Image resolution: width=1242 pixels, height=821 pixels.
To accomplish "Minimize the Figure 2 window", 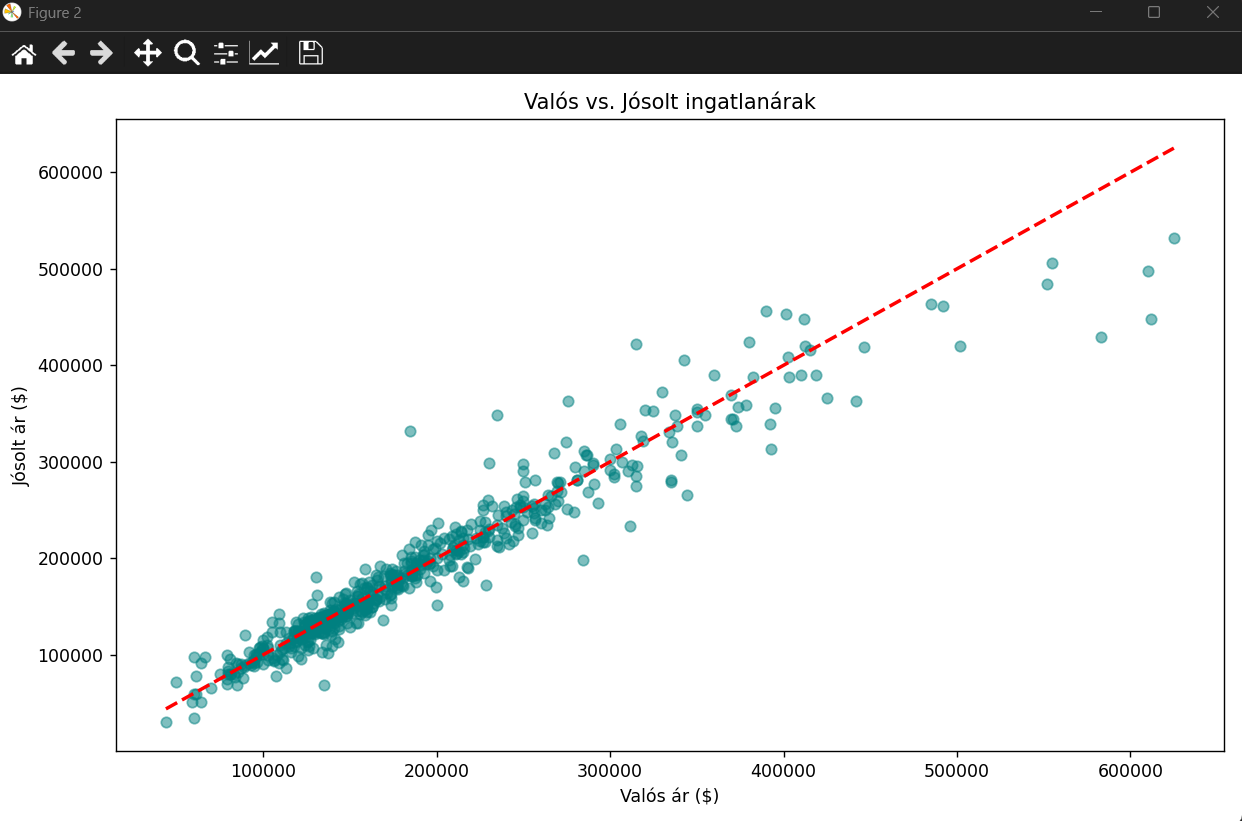I will coord(1096,12).
